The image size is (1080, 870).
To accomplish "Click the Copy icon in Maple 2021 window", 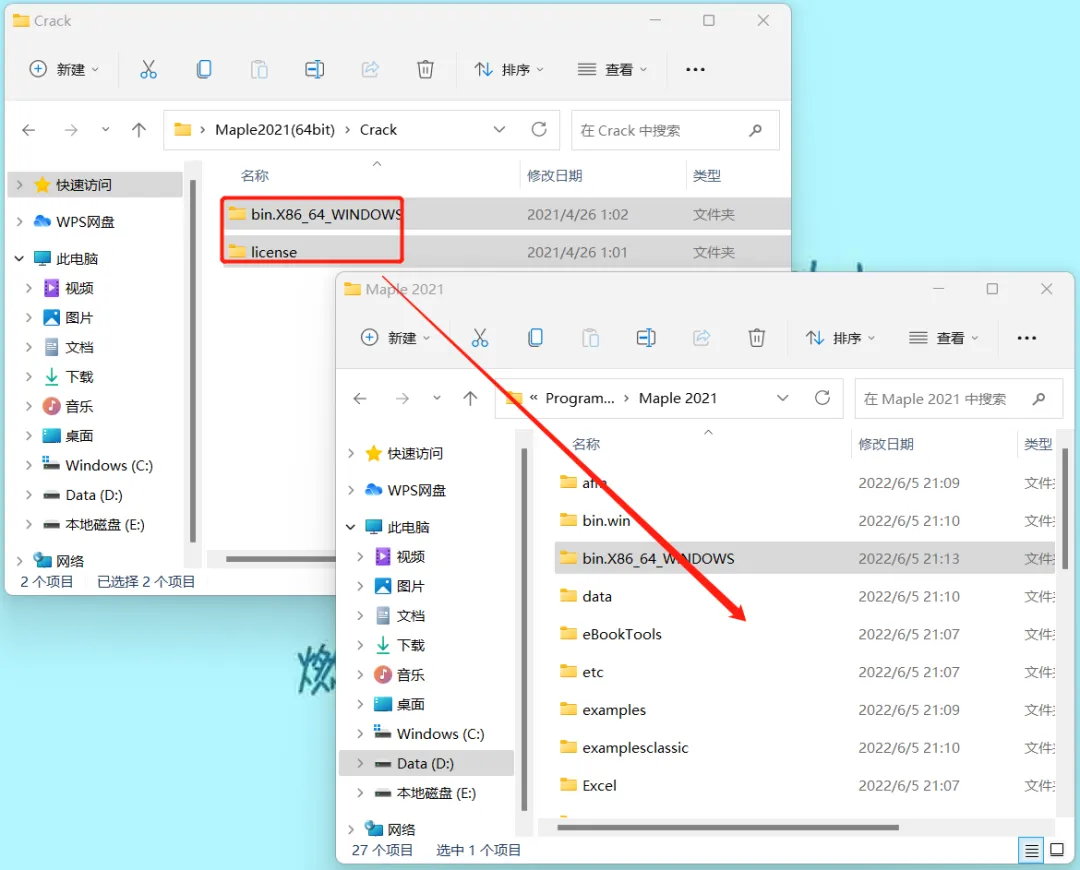I will (x=535, y=338).
